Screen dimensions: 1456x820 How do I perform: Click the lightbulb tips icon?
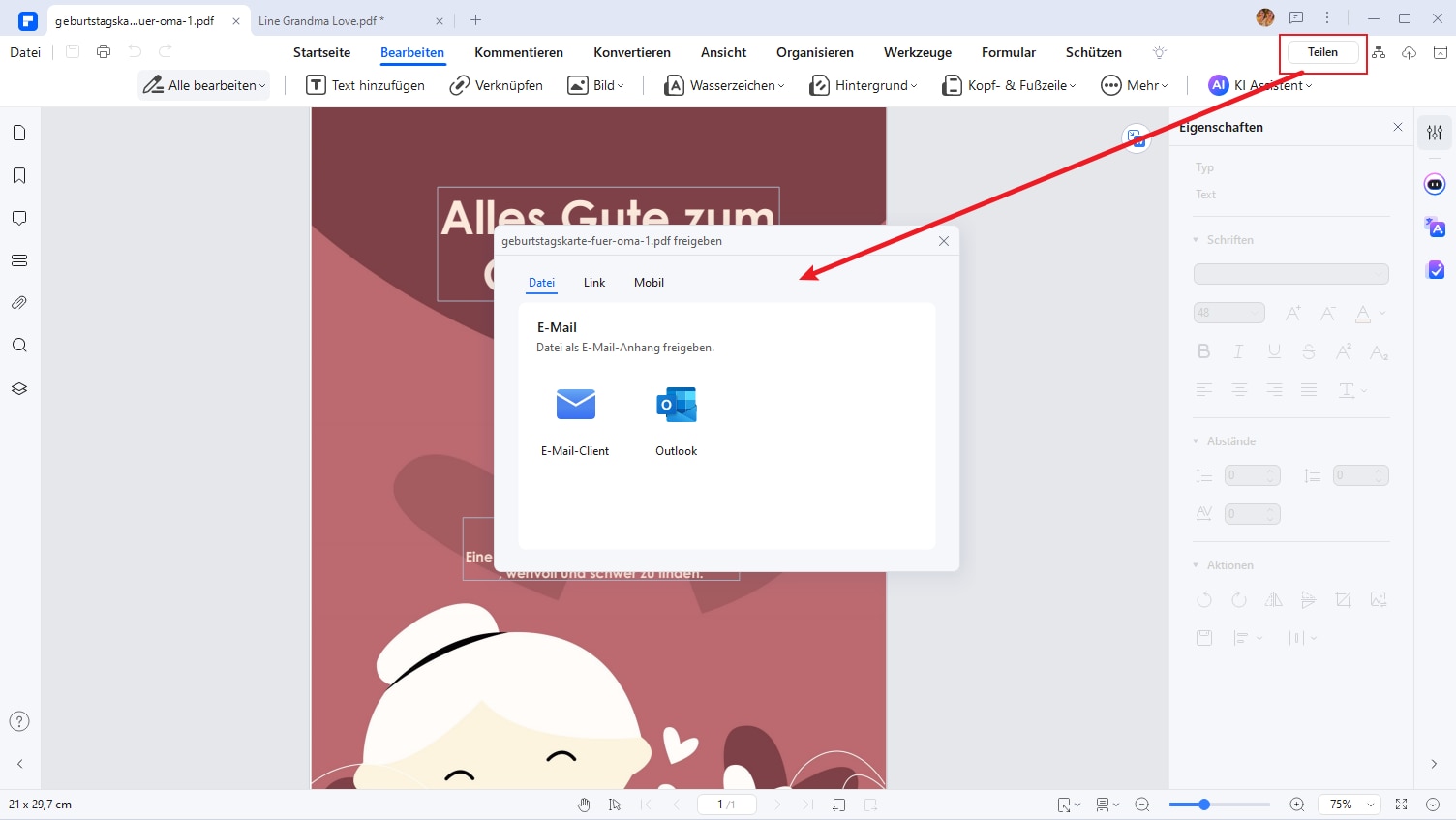pos(1160,52)
